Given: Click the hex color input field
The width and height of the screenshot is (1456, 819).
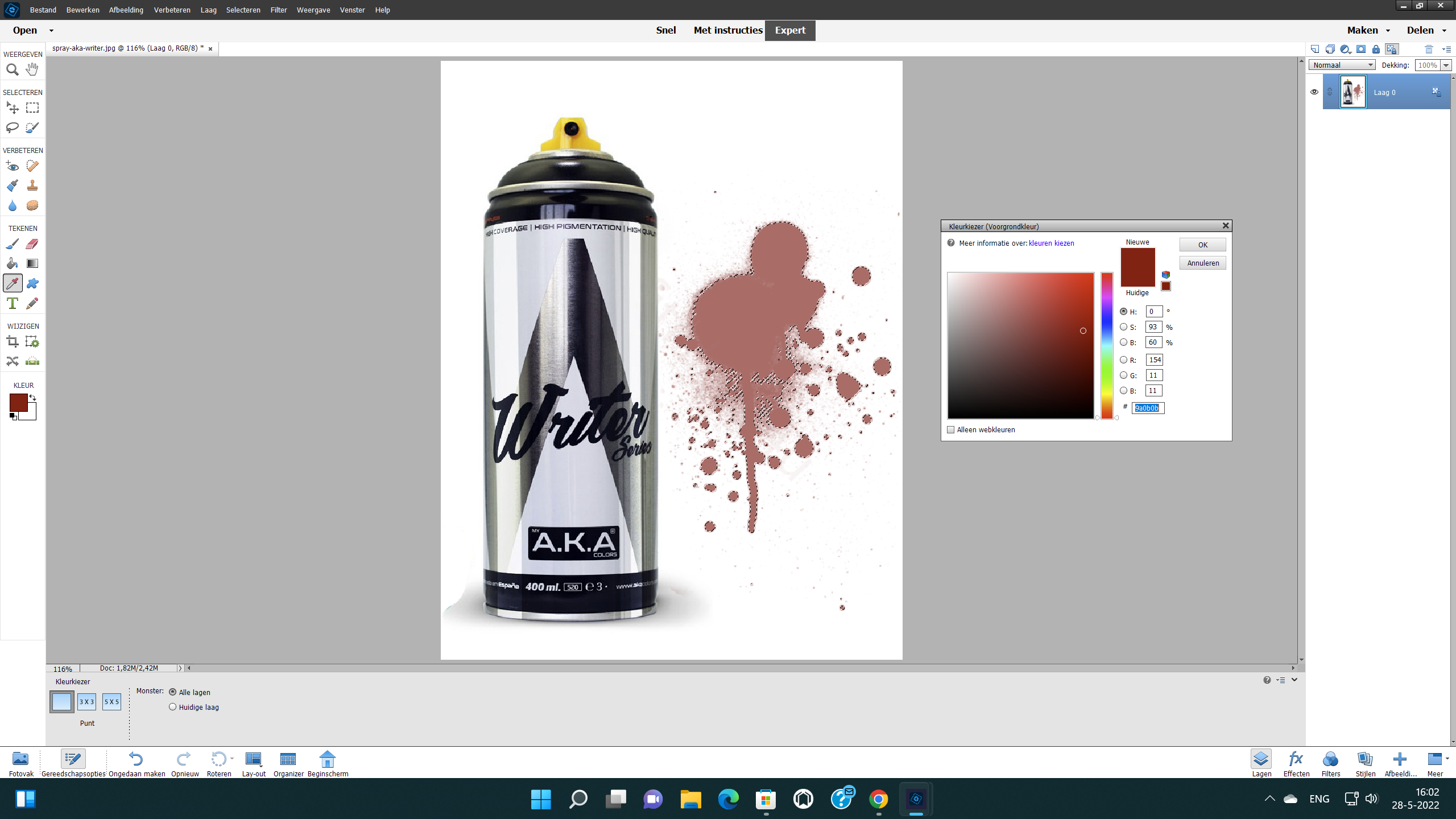Looking at the screenshot, I should [1148, 408].
